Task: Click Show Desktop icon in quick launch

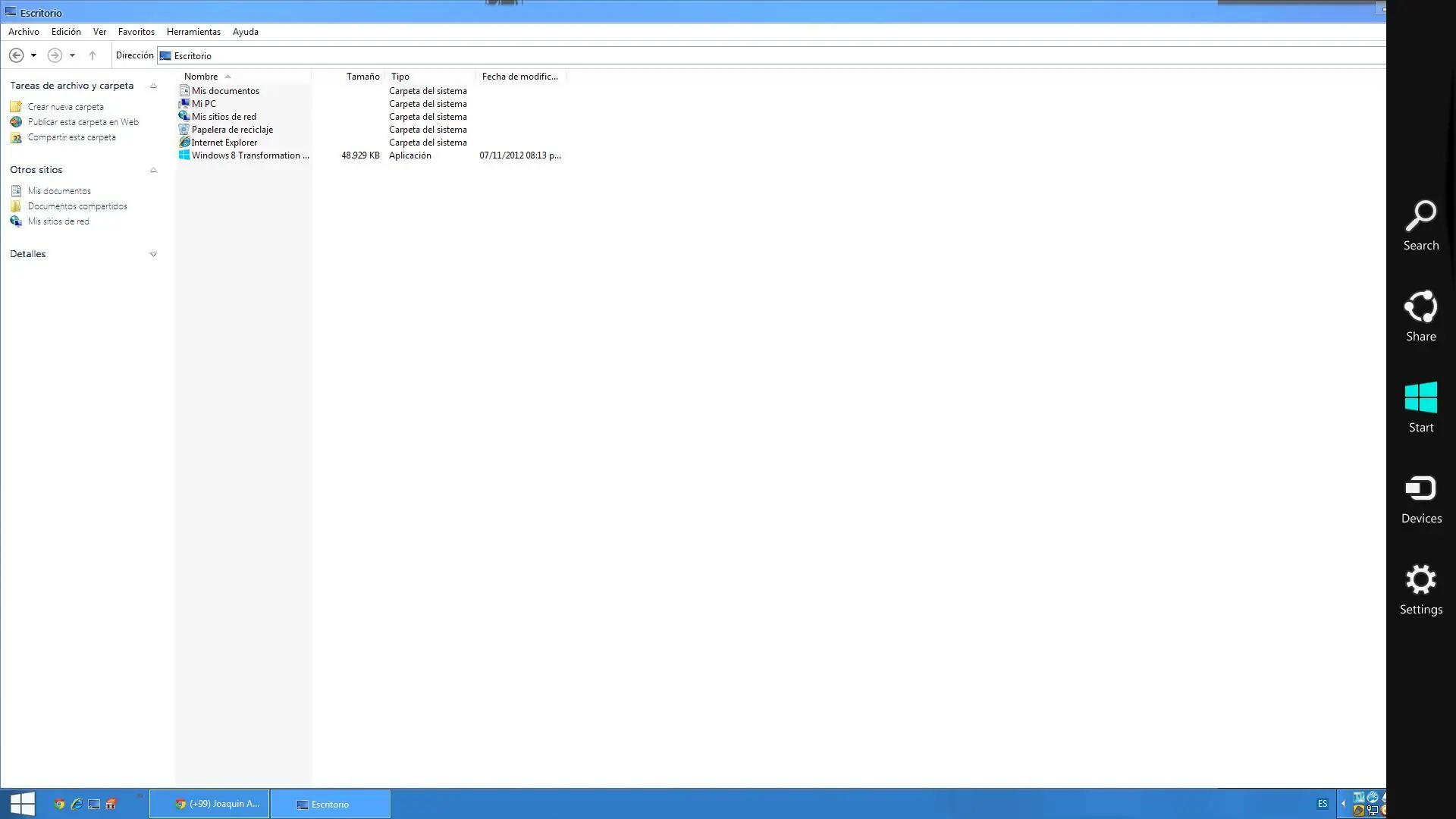Action: click(x=94, y=805)
